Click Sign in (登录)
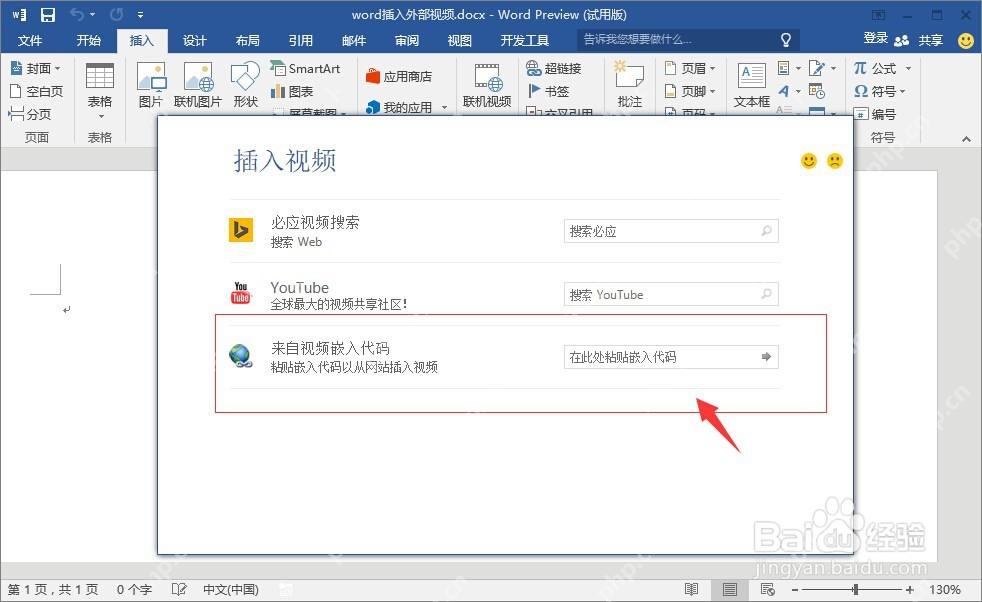Image resolution: width=982 pixels, height=602 pixels. (x=876, y=39)
